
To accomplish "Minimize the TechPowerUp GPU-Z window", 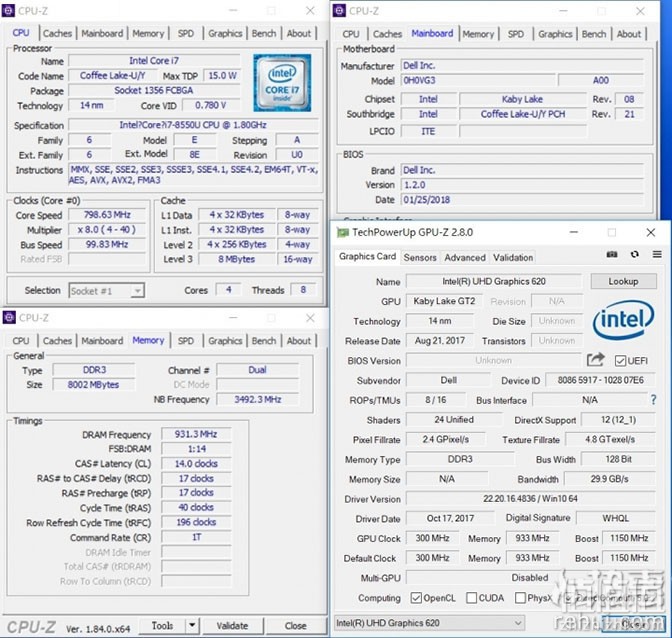I will (574, 232).
